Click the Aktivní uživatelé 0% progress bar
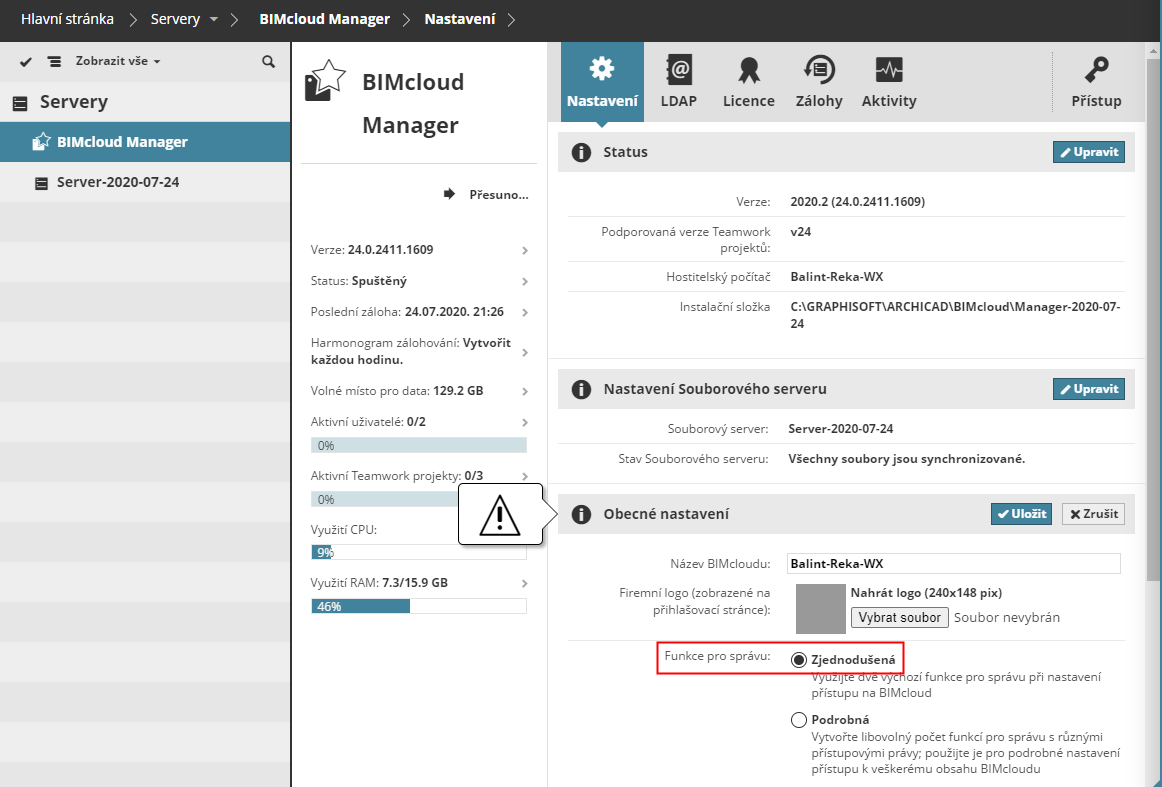The width and height of the screenshot is (1162, 787). (x=419, y=445)
